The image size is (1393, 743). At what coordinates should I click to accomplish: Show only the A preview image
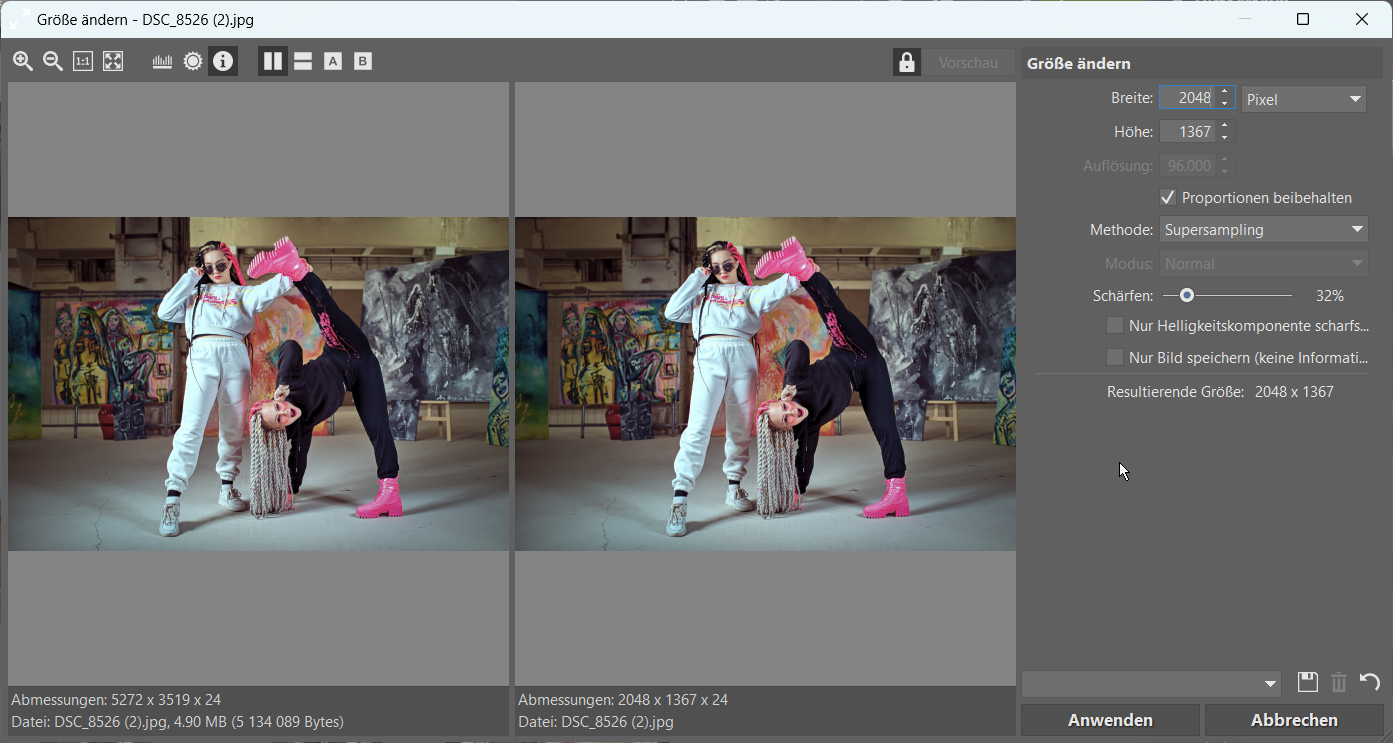point(333,62)
